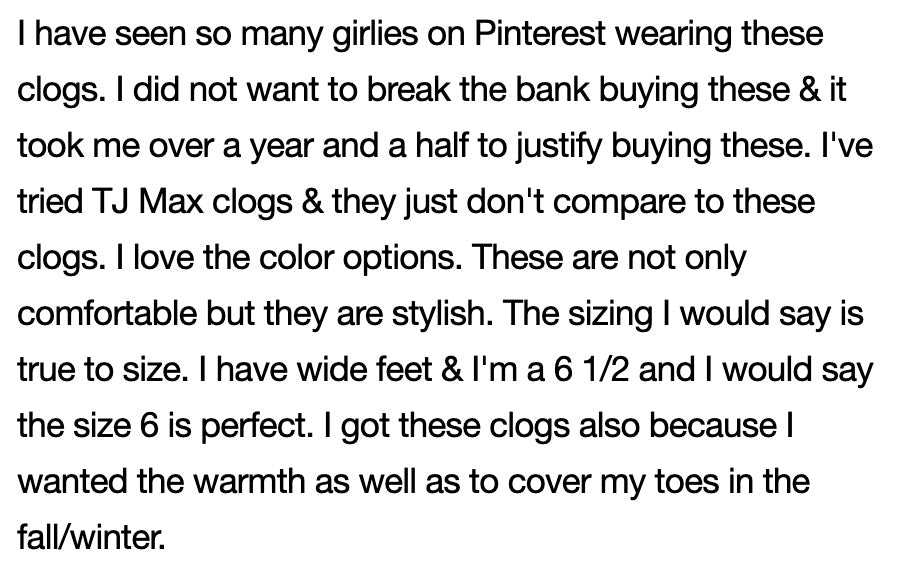This screenshot has width=920, height=582.
Task: Place cursor on the word "stylish"
Action: click(x=436, y=315)
